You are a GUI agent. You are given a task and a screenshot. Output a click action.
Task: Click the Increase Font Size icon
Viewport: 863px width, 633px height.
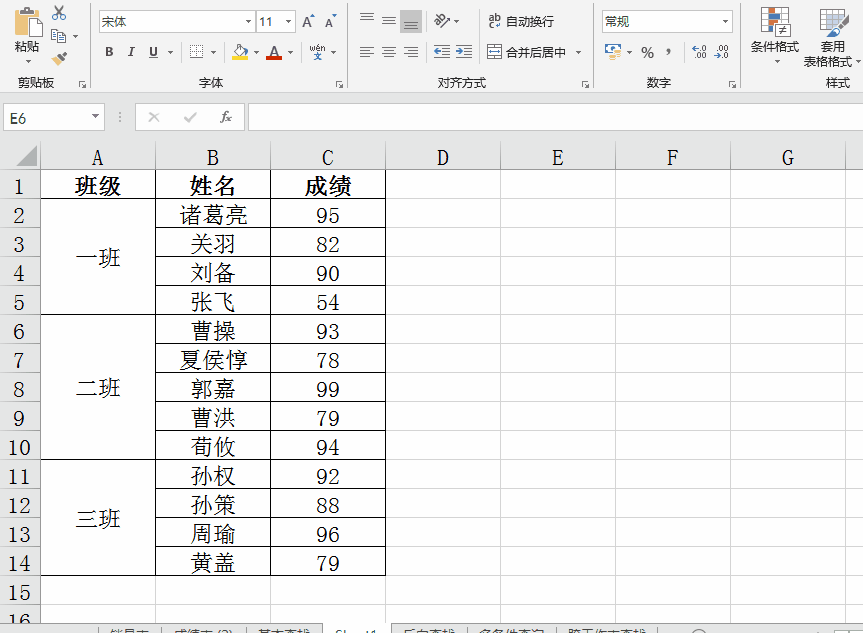tap(308, 21)
